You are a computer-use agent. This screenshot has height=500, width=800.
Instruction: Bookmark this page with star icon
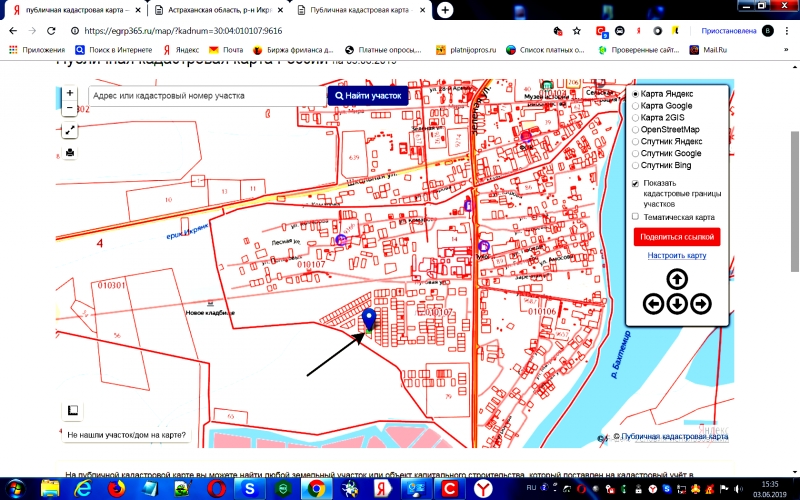tap(577, 31)
